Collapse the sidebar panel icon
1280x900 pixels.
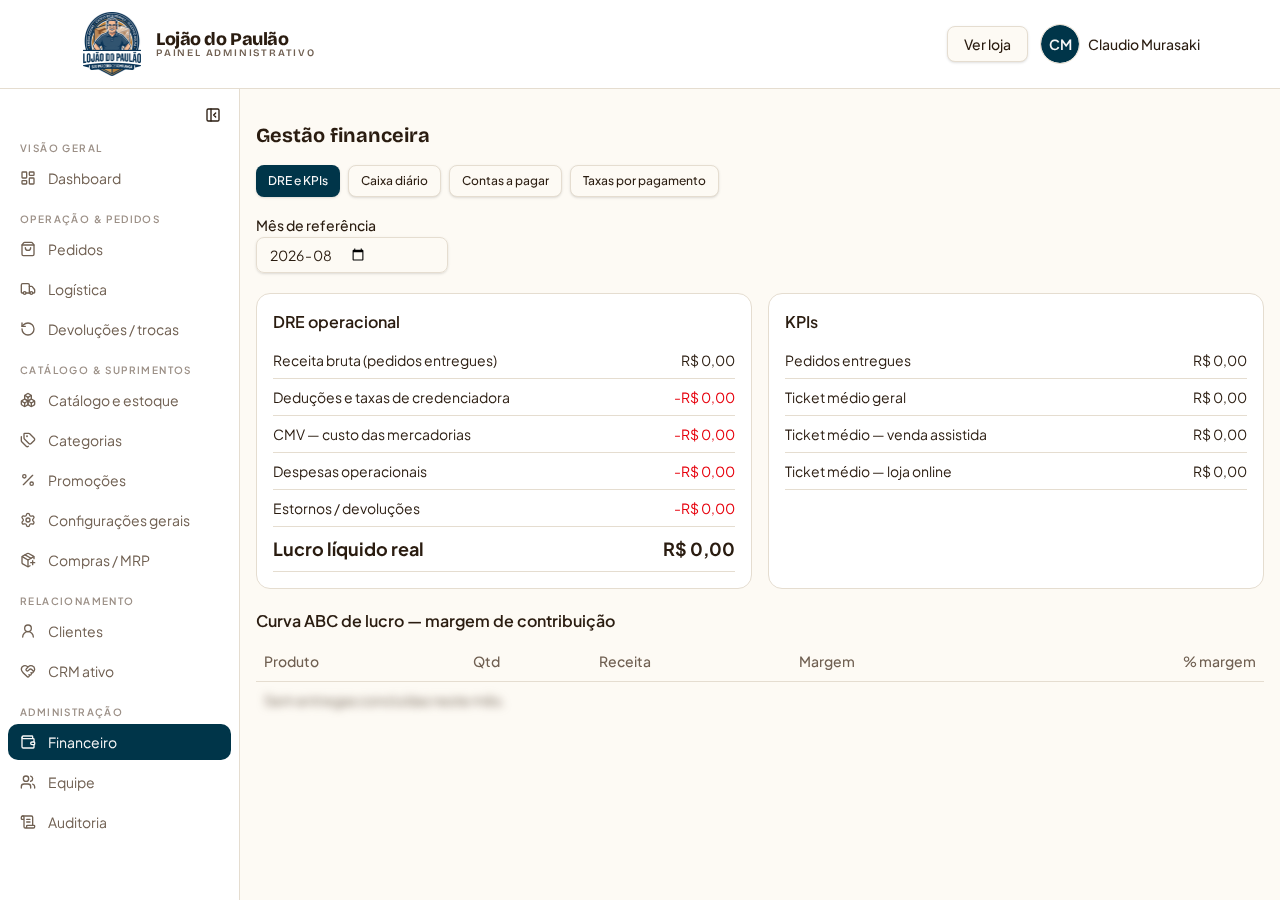click(x=213, y=115)
